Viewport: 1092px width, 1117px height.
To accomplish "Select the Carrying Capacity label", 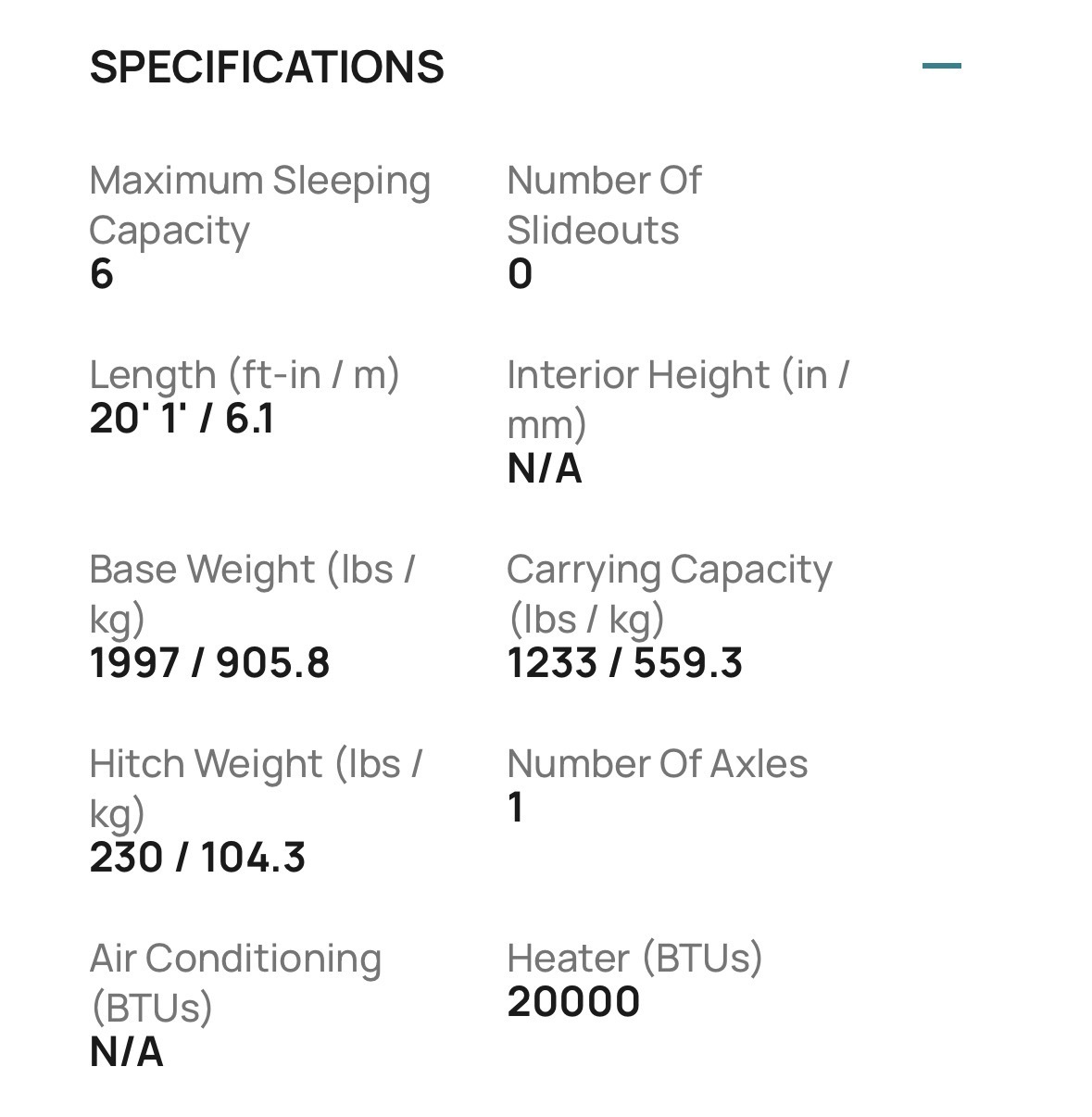I will coord(670,594).
